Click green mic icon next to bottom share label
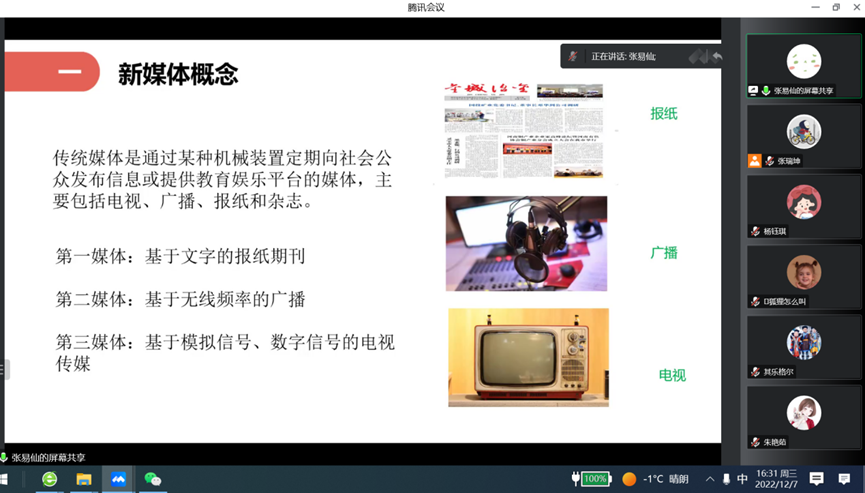The image size is (865, 493). [x=4, y=457]
